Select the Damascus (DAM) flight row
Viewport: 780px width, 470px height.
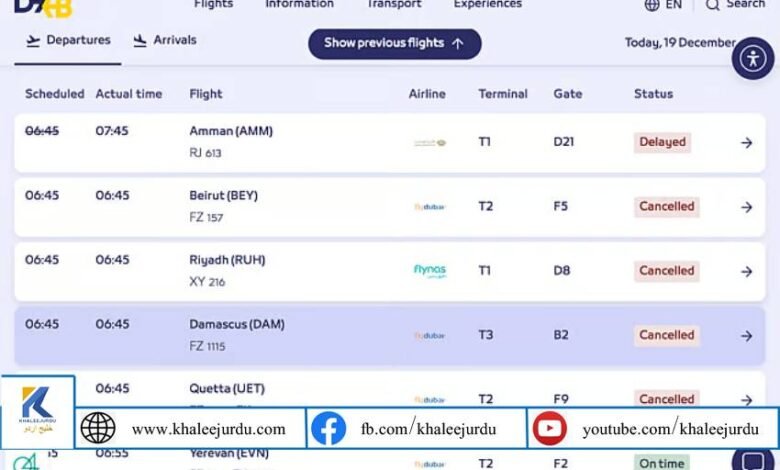tap(300, 335)
